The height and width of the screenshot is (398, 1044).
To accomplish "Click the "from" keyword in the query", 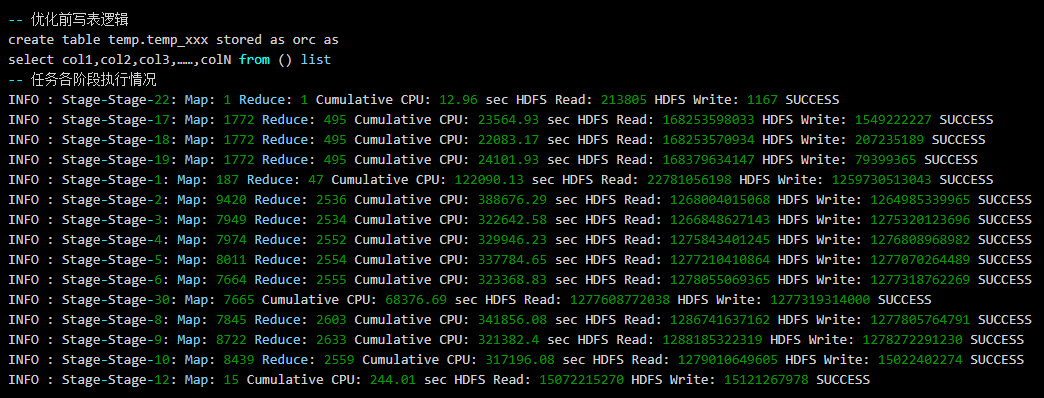I will [254, 60].
